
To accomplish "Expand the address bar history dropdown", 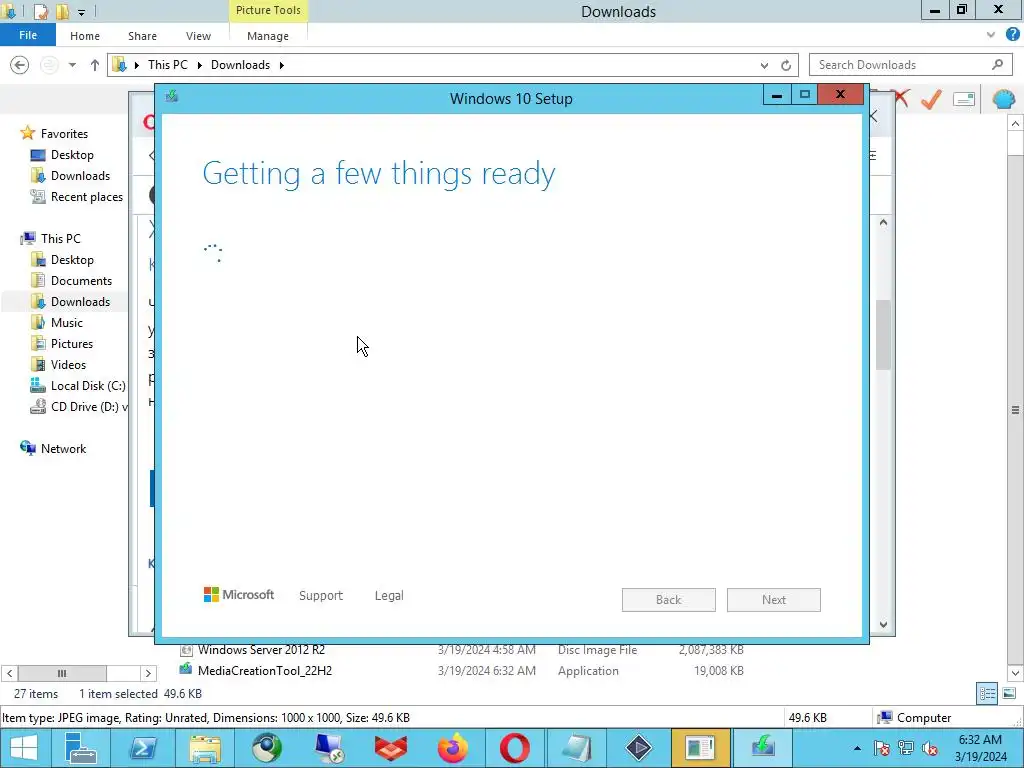I will click(764, 65).
